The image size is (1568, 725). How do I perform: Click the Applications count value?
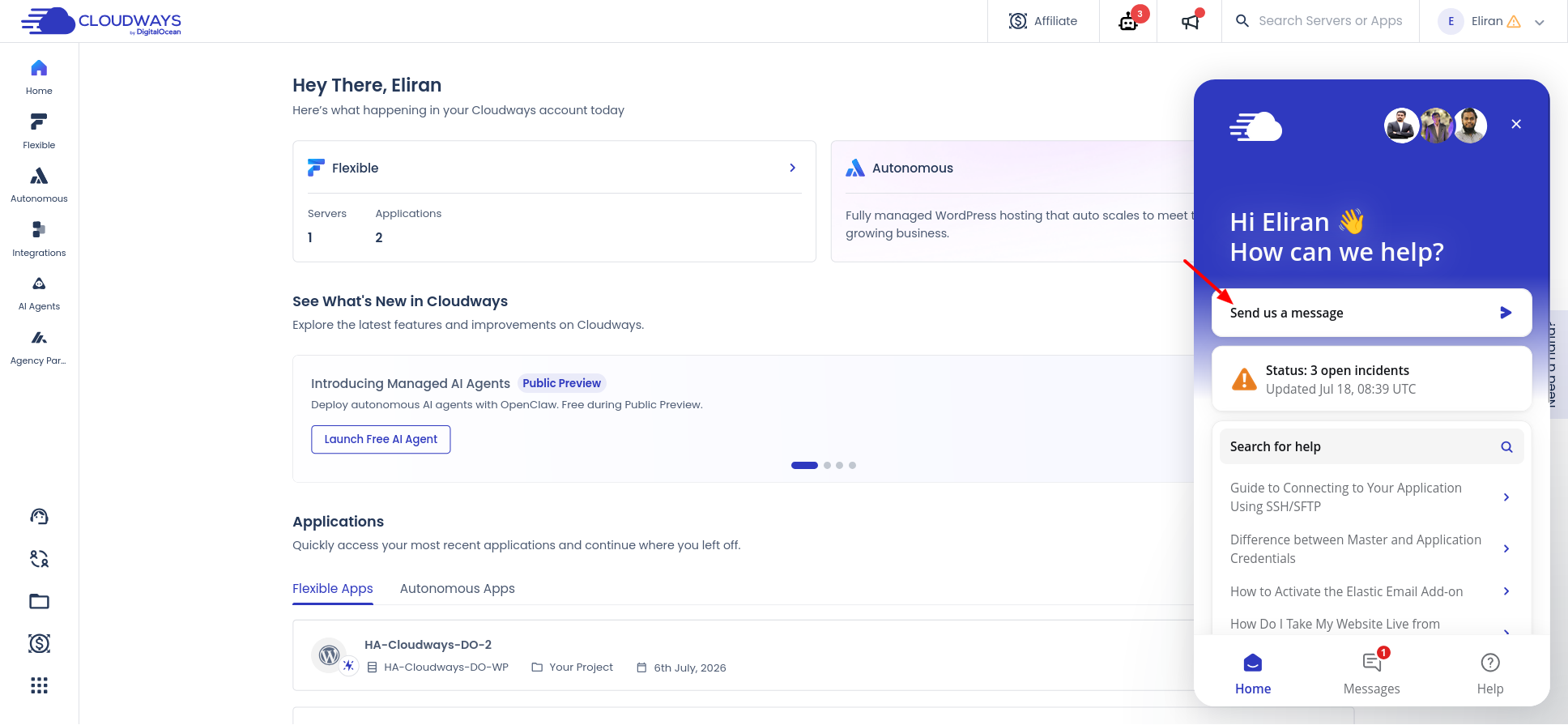(379, 237)
